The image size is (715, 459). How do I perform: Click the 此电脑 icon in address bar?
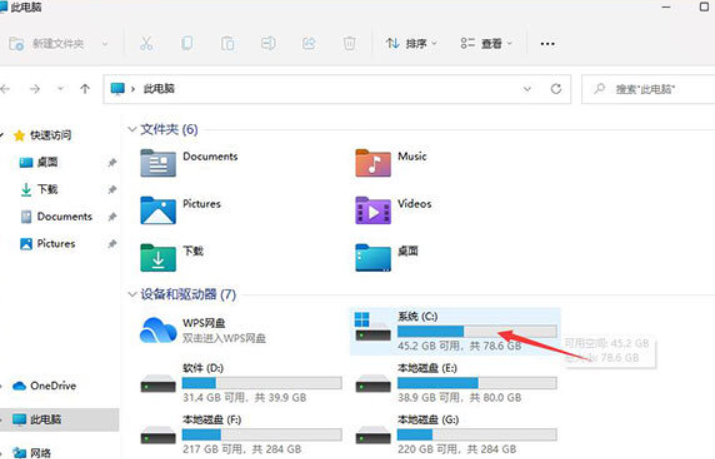[x=118, y=88]
